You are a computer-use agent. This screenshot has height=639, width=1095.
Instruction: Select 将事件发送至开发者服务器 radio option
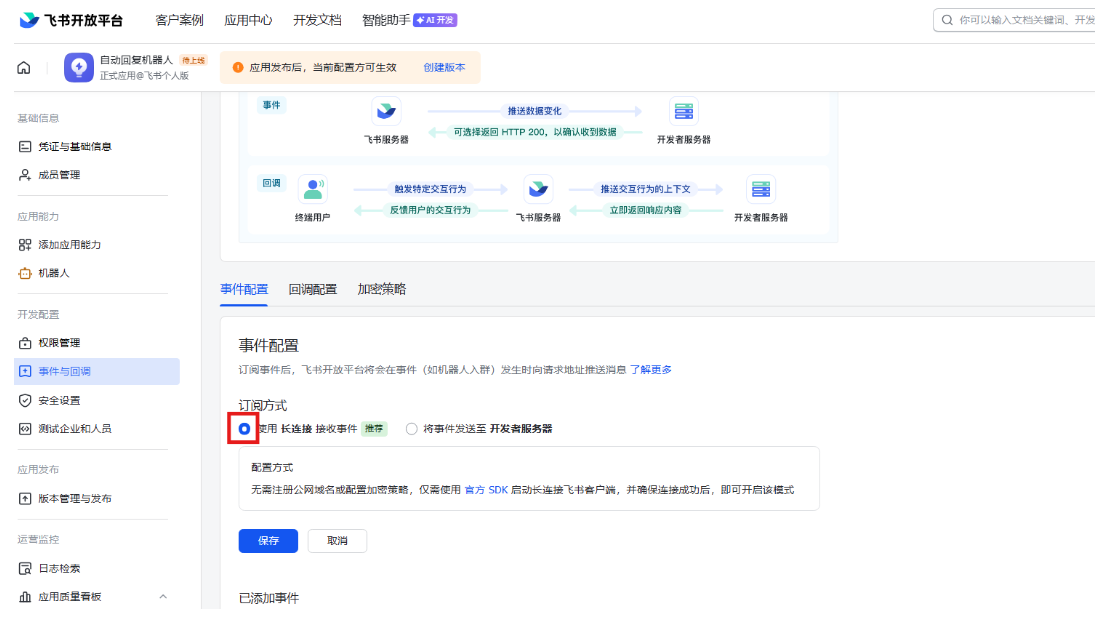tap(412, 429)
